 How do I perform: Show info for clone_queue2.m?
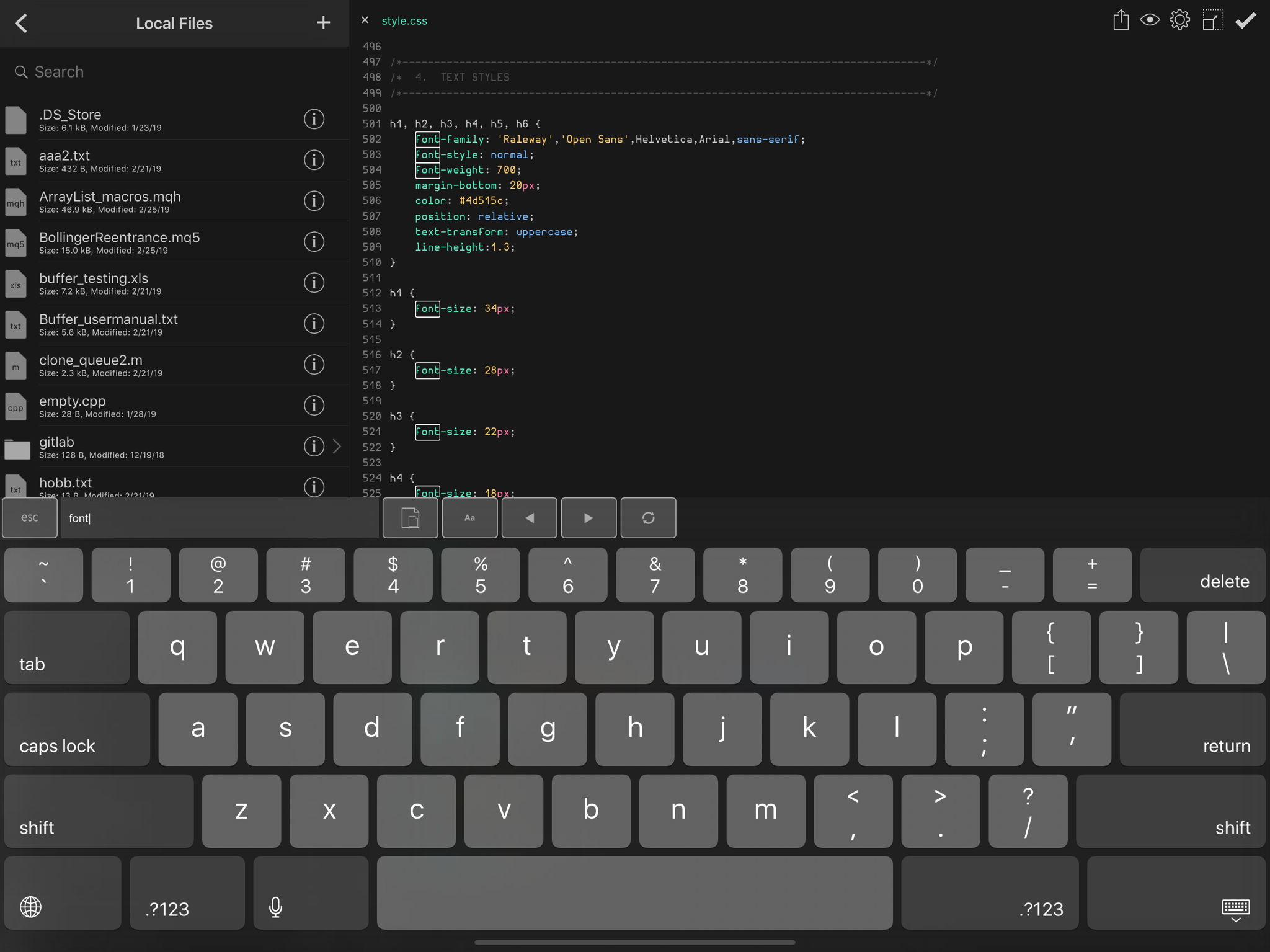tap(314, 365)
